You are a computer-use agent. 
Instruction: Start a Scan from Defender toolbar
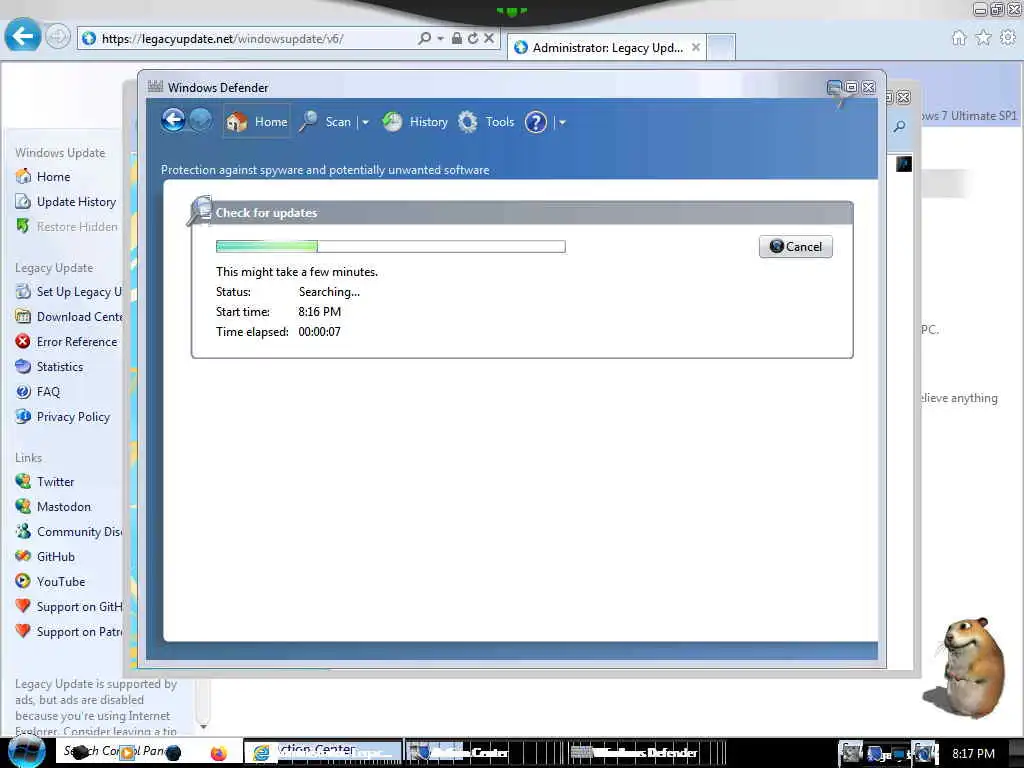click(x=325, y=121)
